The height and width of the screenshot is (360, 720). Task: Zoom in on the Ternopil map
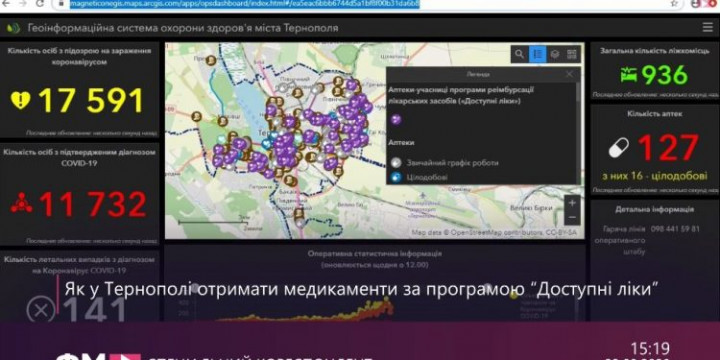click(x=572, y=202)
